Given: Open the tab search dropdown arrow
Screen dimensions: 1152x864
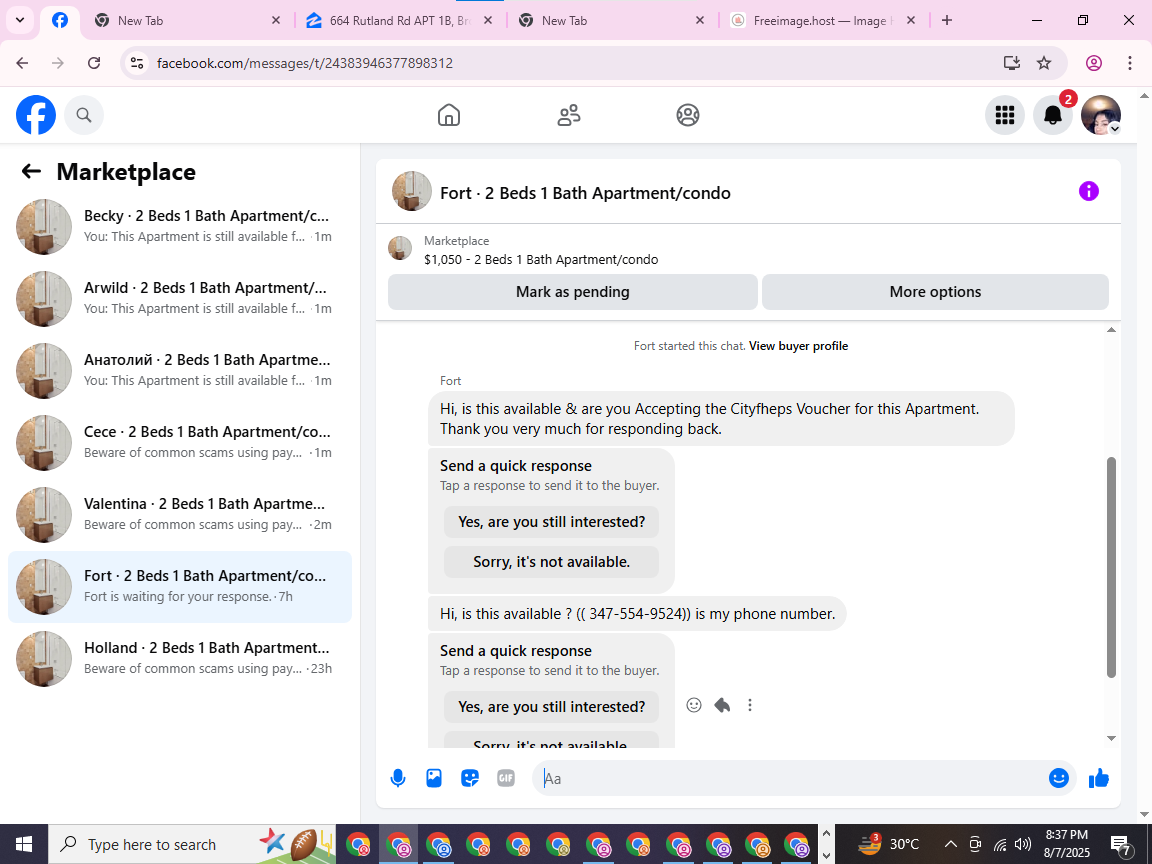Looking at the screenshot, I should [x=20, y=20].
